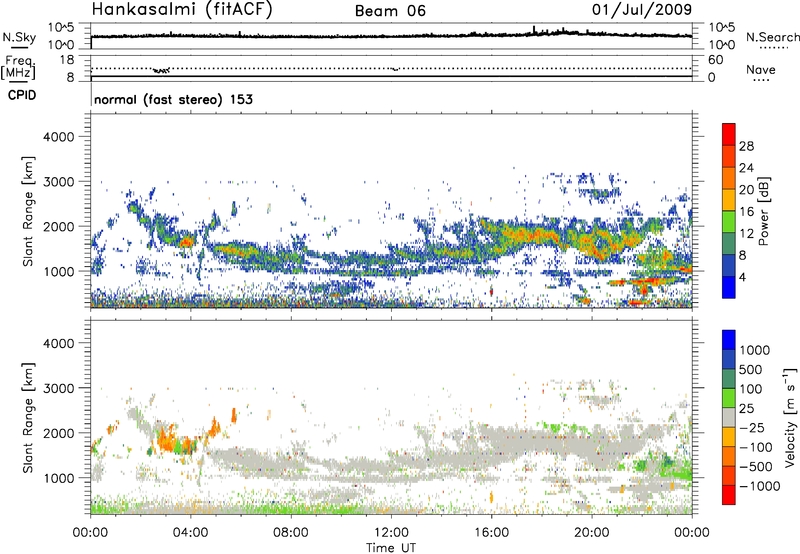Viewport: 800px width, 554px height.
Task: Click the '-25' velocity colorbar label
Action: point(752,427)
